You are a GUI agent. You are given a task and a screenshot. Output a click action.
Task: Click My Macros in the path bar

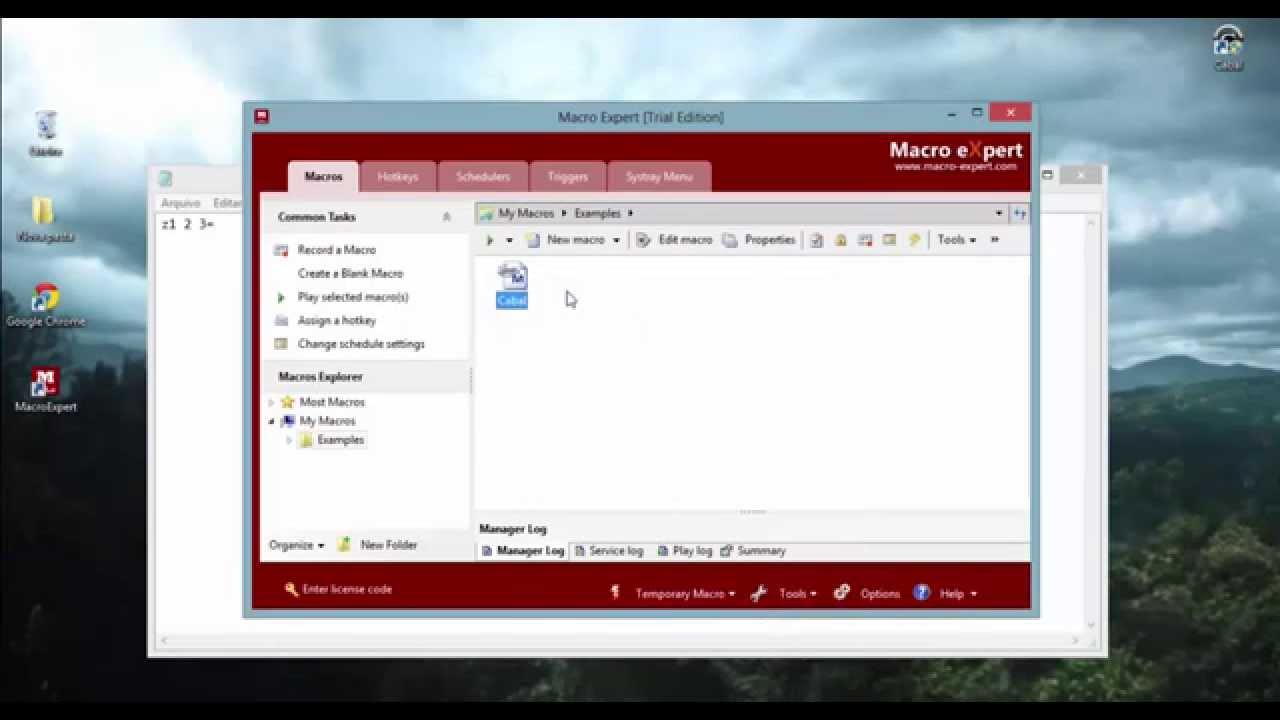tap(526, 213)
